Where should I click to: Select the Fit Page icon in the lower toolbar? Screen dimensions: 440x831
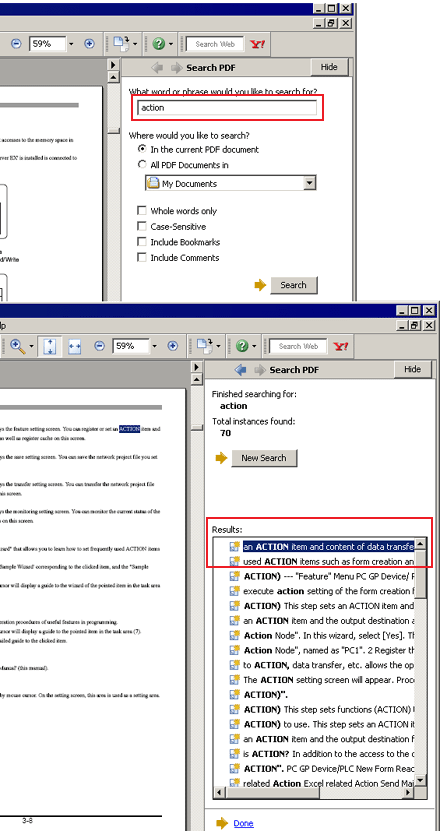pyautogui.click(x=49, y=347)
